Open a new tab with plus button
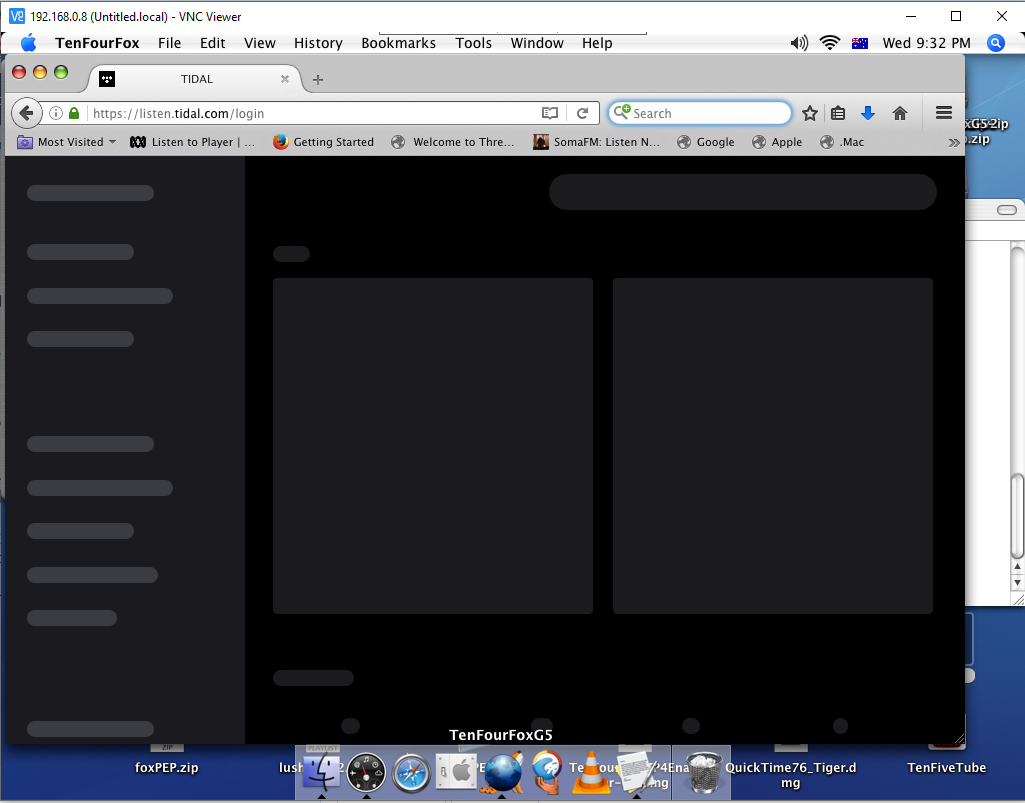The height and width of the screenshot is (803, 1025). coord(318,80)
